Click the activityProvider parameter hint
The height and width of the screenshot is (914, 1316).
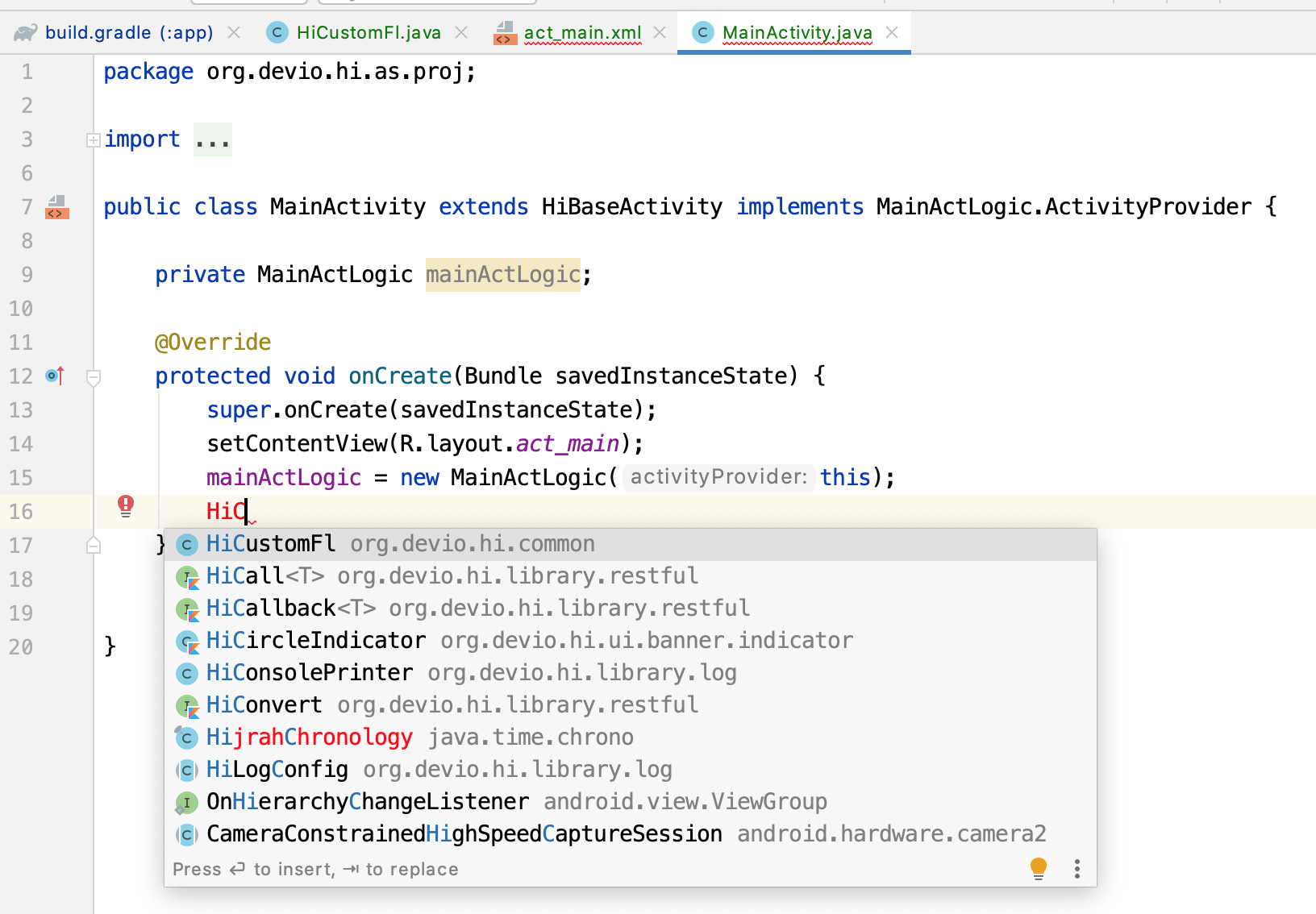coord(718,477)
